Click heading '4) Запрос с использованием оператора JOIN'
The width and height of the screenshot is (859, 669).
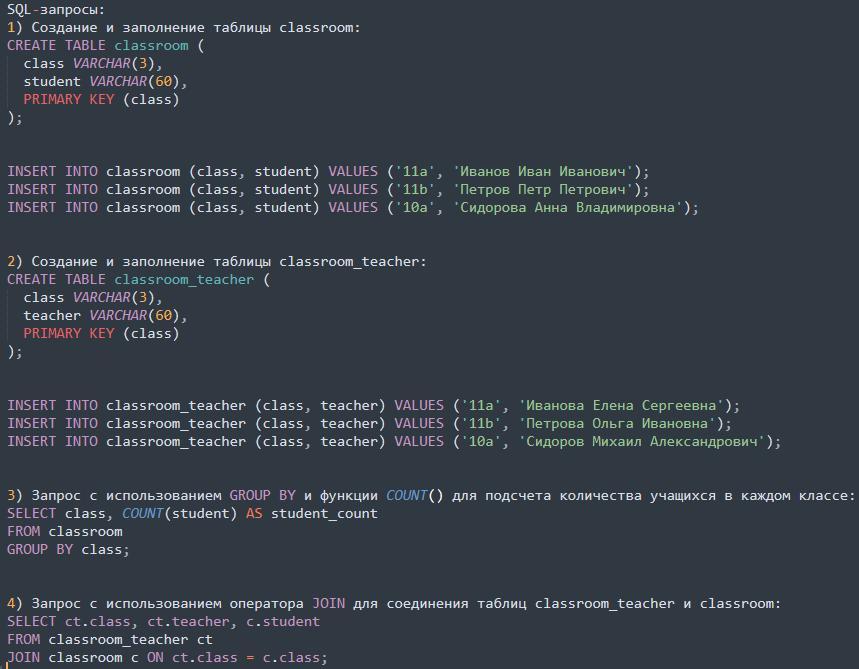tap(393, 603)
